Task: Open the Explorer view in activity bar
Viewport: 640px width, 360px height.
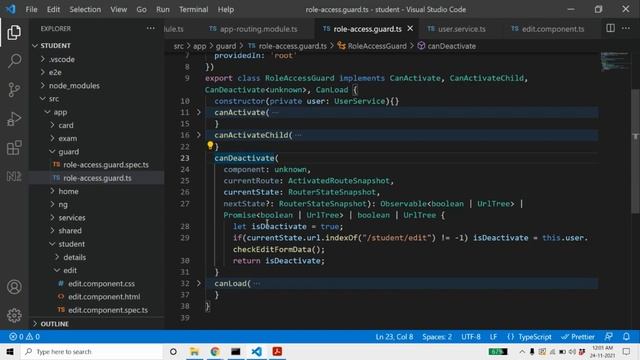Action: (x=14, y=32)
